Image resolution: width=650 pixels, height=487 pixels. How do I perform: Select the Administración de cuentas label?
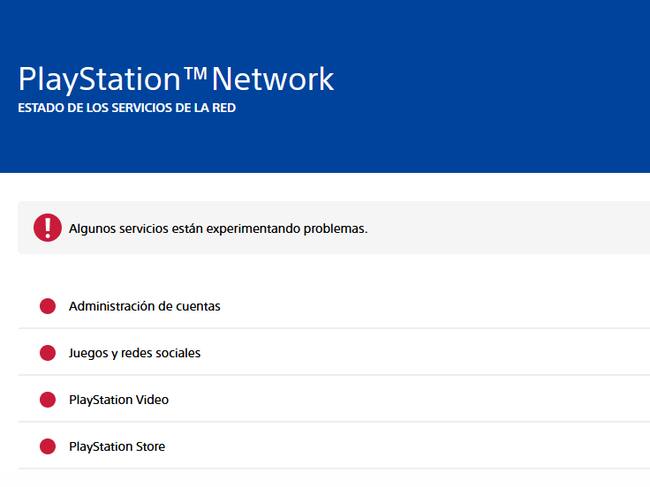coord(144,306)
